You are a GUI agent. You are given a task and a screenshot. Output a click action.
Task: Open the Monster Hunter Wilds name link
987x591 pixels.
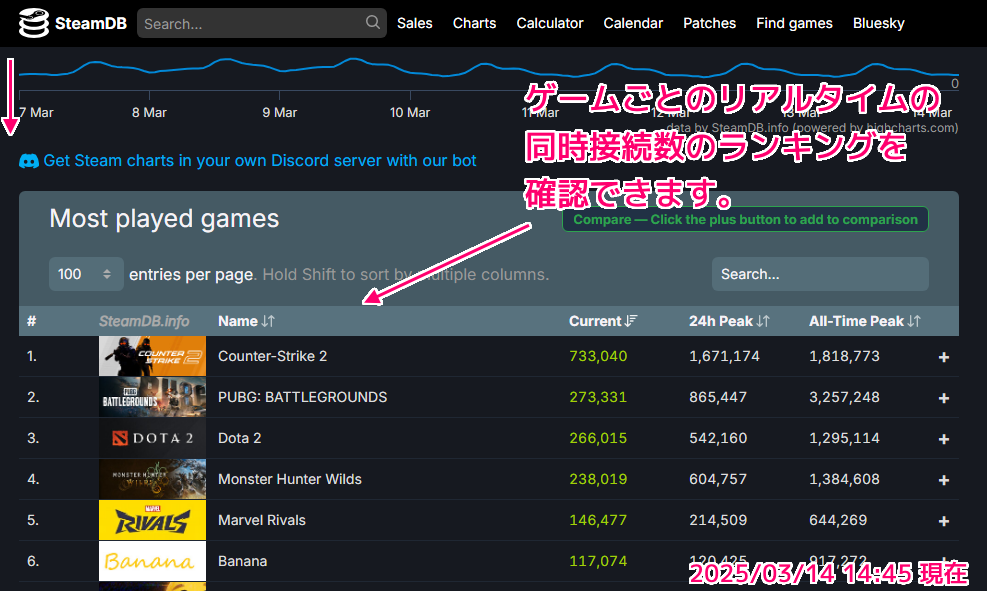[x=290, y=479]
